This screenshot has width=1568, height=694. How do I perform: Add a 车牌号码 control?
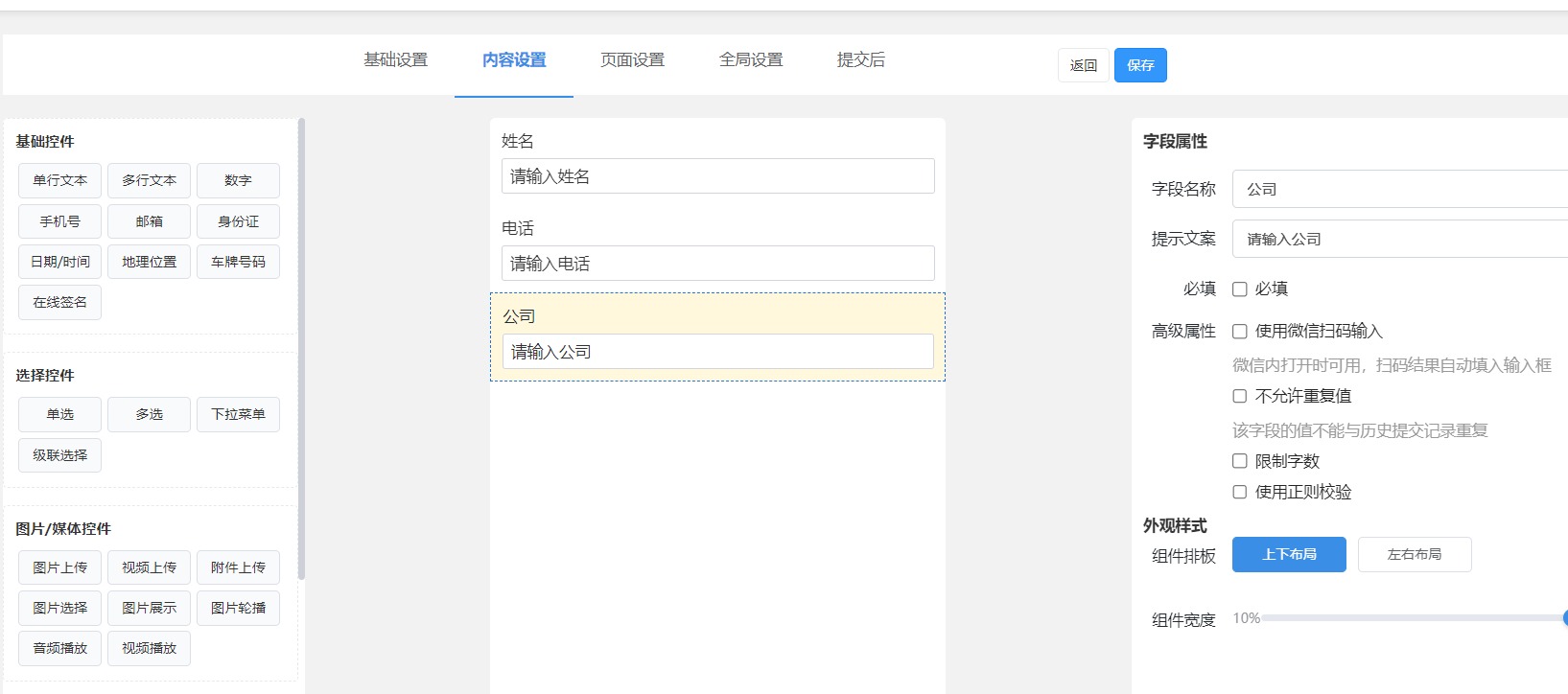click(x=238, y=262)
